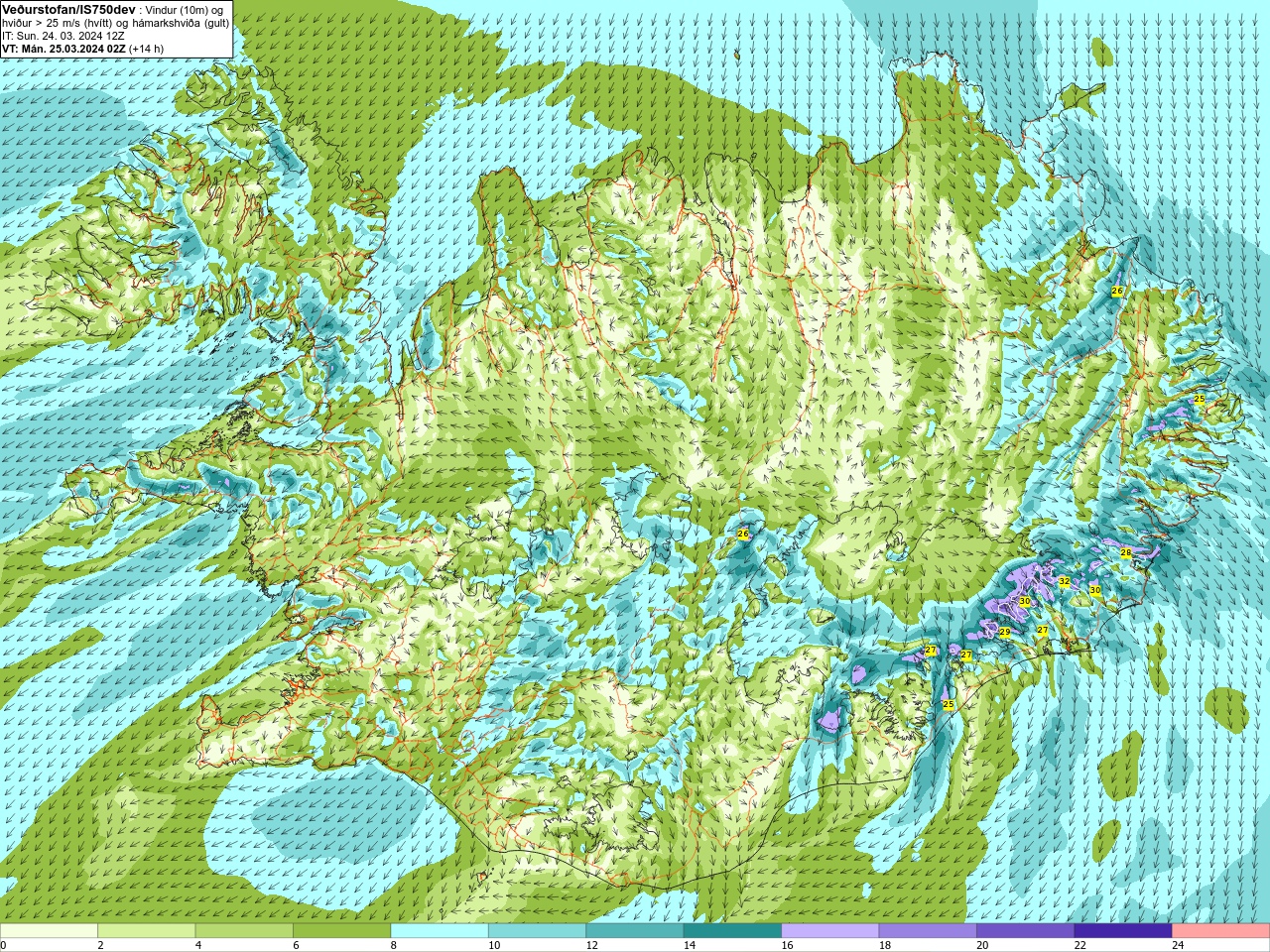
Task: Click the legend scale number 16
Action: coord(788,945)
